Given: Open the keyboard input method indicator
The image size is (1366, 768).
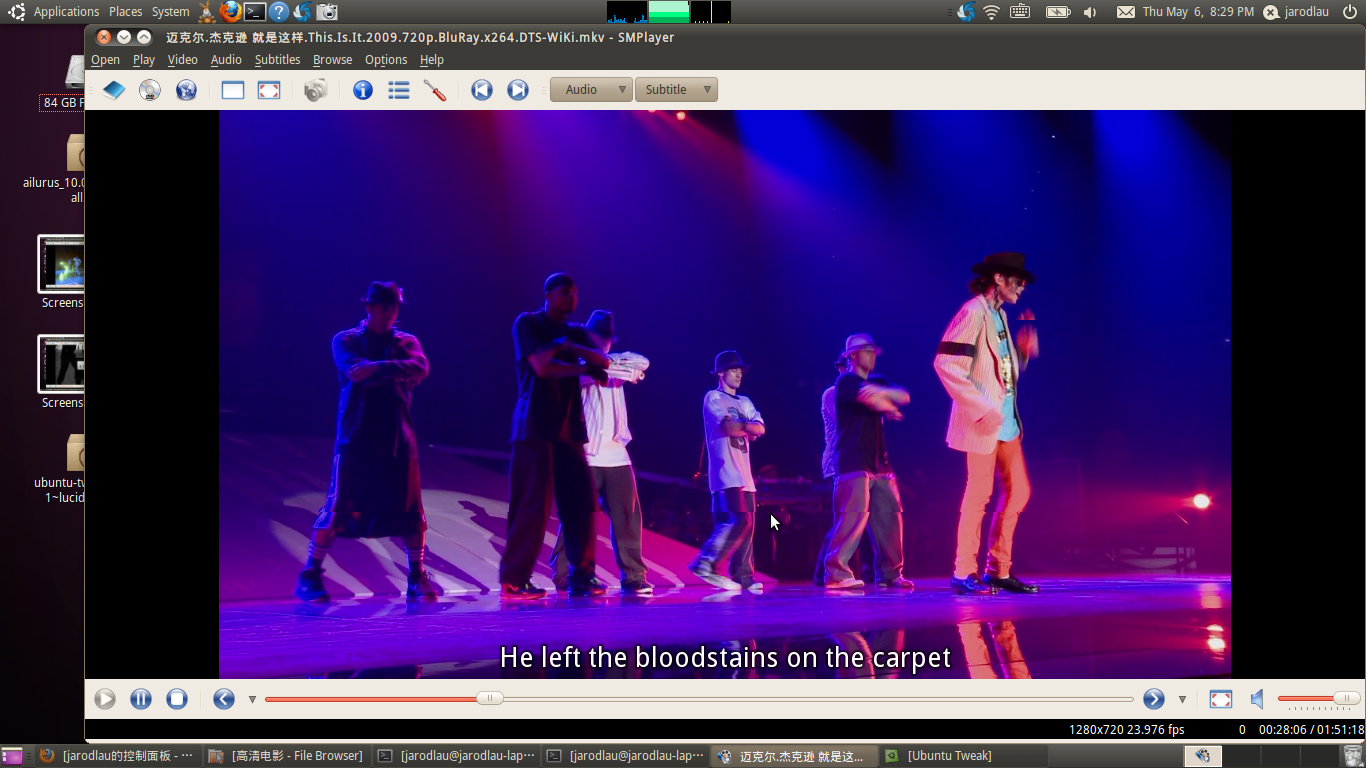Looking at the screenshot, I should click(x=1020, y=12).
